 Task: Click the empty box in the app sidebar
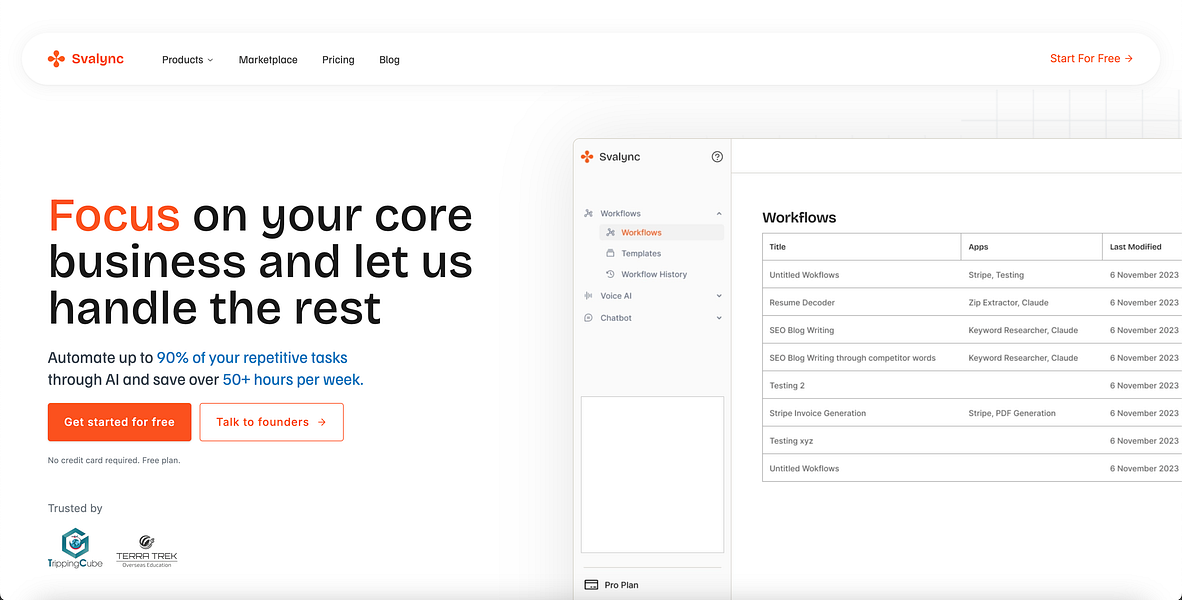pyautogui.click(x=652, y=475)
